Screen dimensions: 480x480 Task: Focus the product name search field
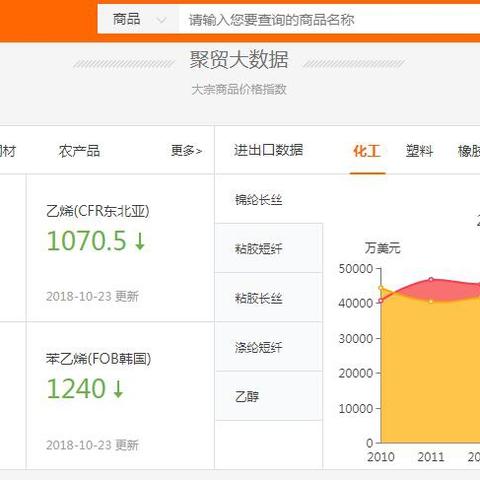tap(329, 19)
